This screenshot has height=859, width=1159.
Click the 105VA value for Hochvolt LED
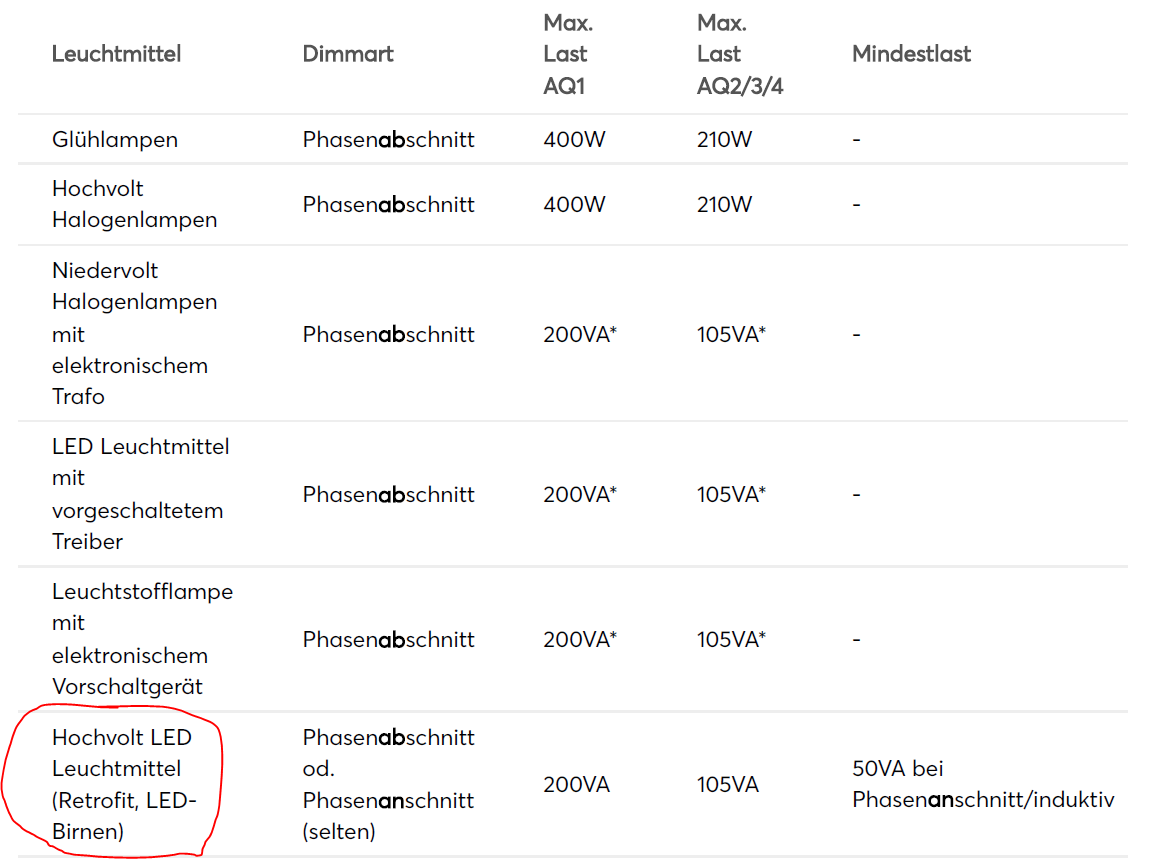coord(727,785)
